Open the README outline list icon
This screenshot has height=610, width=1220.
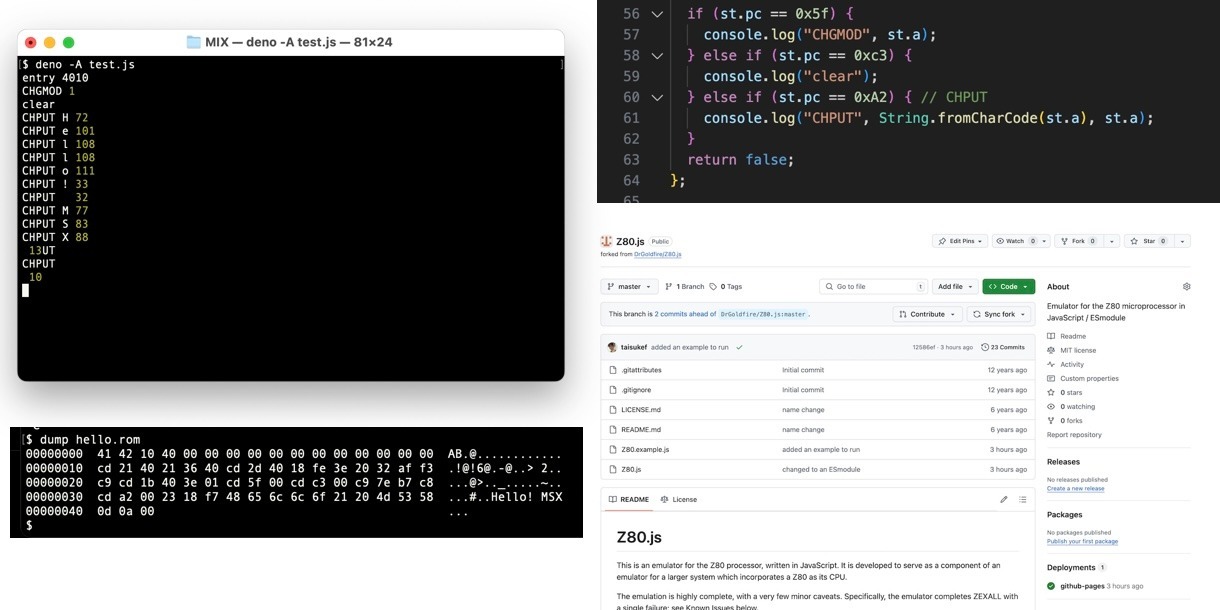click(1023, 499)
